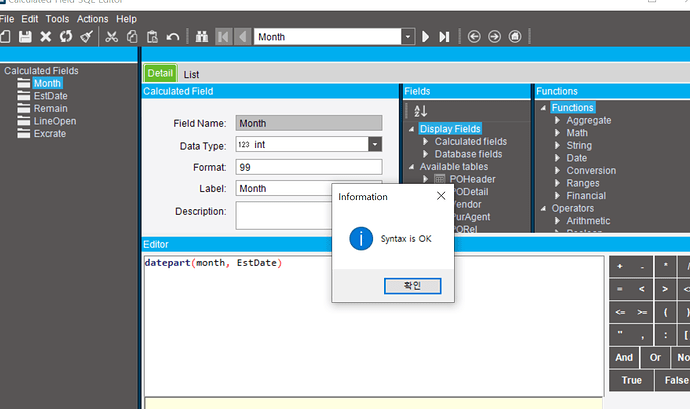The height and width of the screenshot is (409, 690).
Task: Click the Clear broom toolbar icon
Action: tap(86, 37)
